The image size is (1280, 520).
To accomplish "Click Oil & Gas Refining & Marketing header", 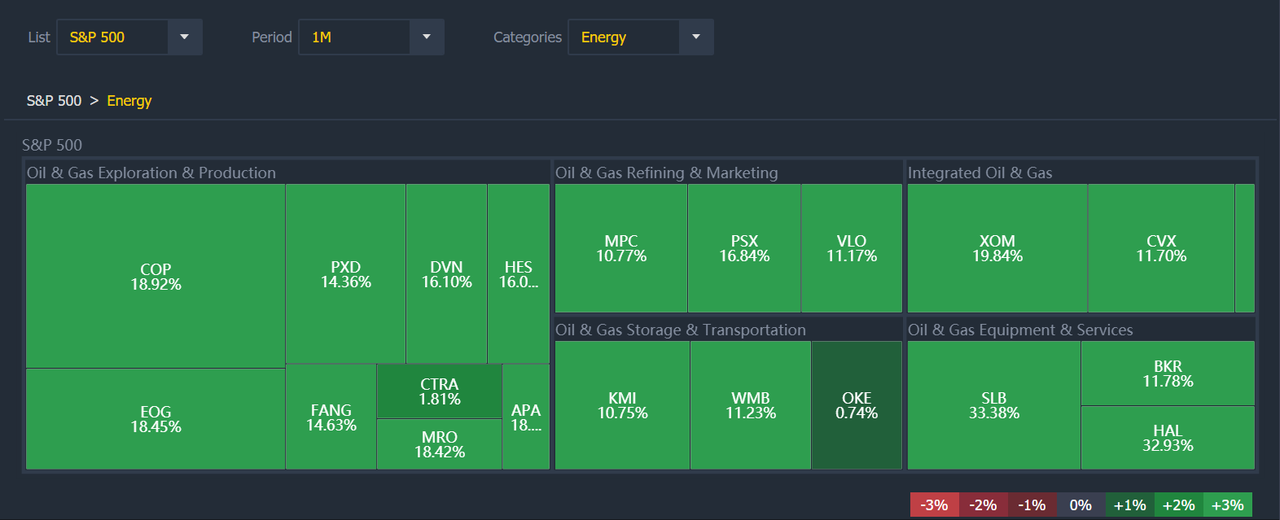I will tap(666, 173).
